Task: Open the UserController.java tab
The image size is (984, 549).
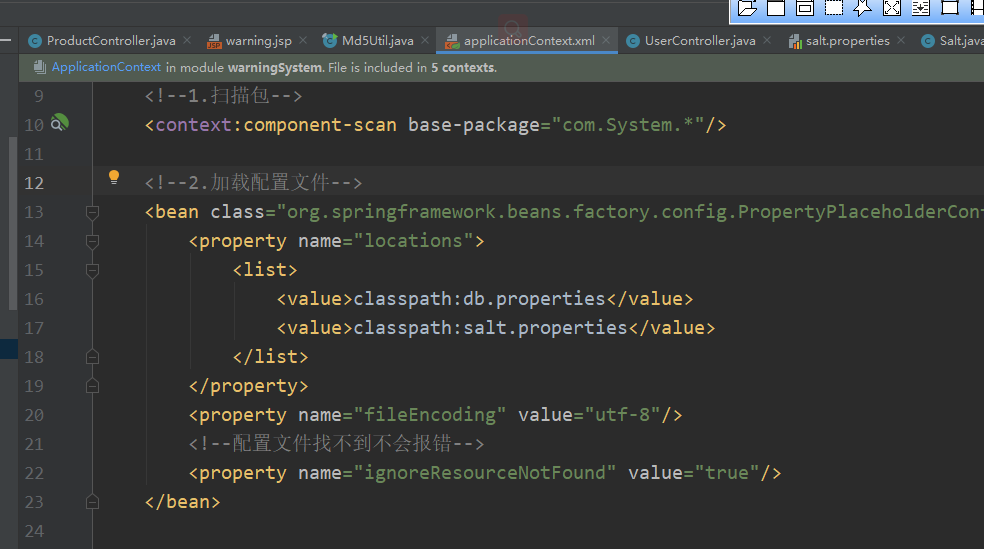Action: tap(691, 41)
